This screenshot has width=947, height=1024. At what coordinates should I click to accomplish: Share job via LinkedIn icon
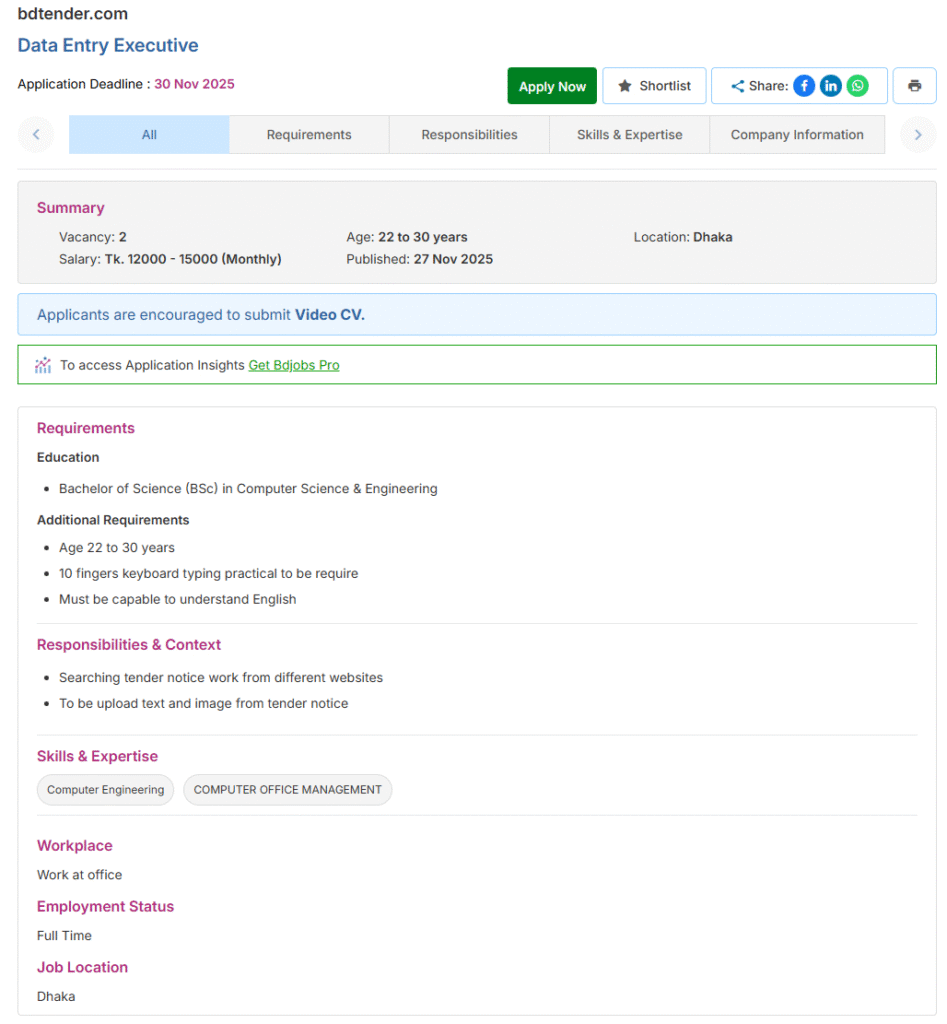coord(831,86)
